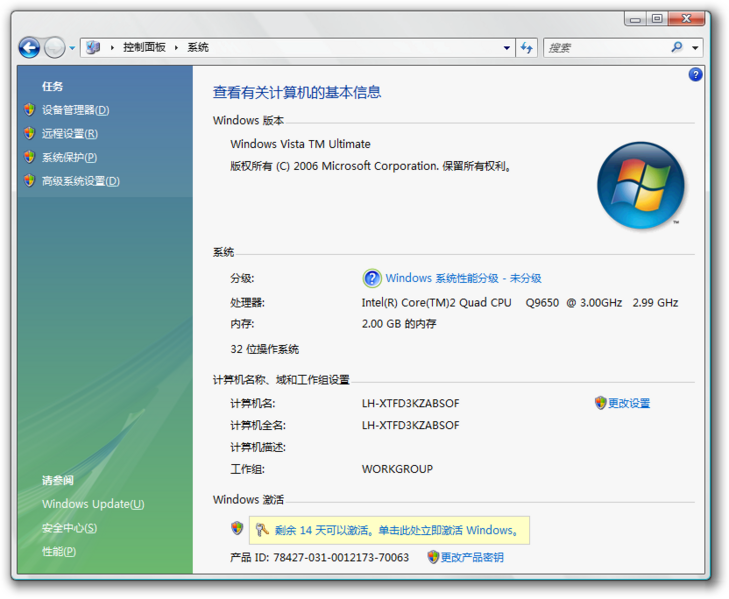
Task: Select the WORKGROUP value
Action: coord(397,469)
